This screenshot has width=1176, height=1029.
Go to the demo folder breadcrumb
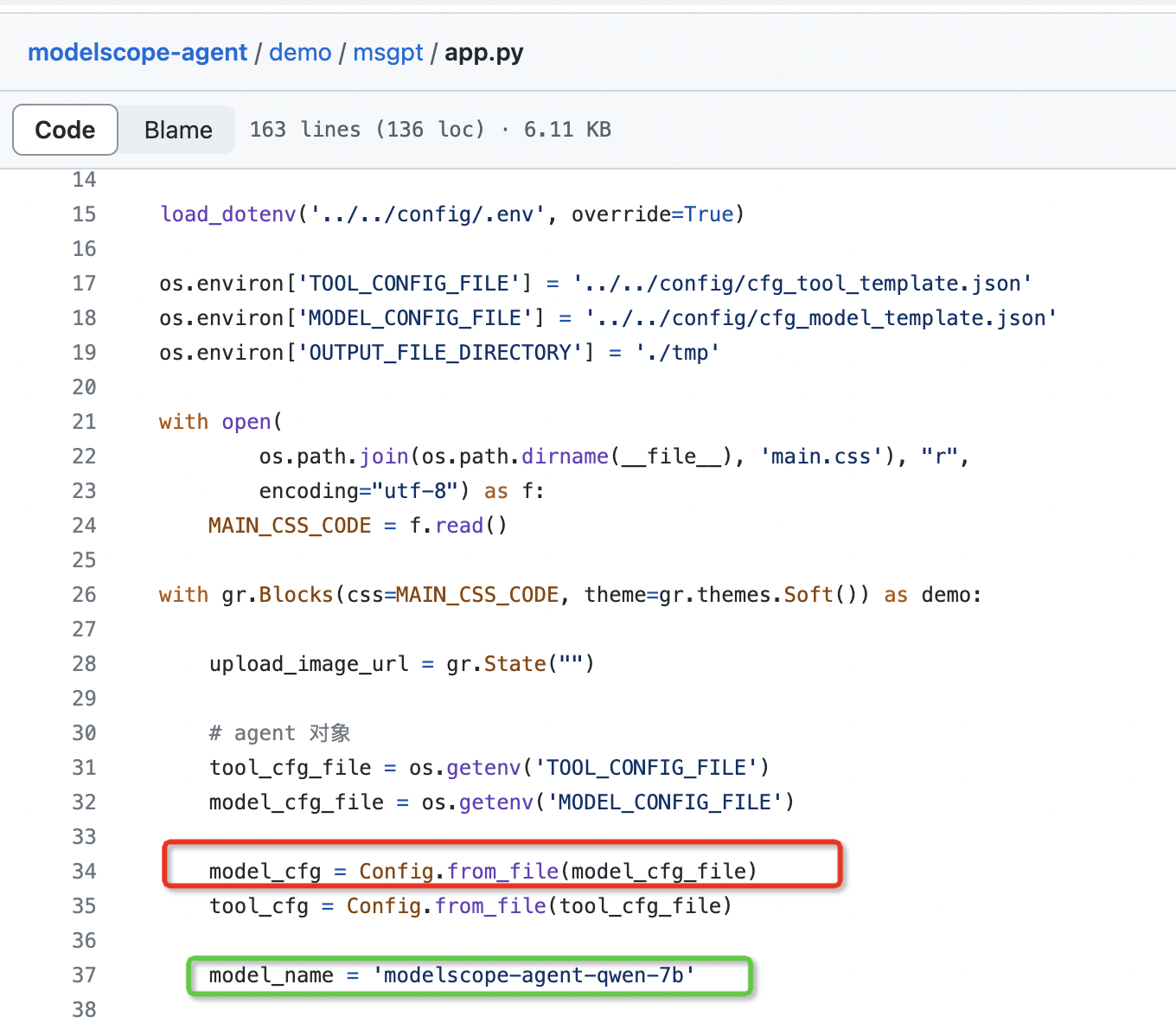(x=300, y=53)
